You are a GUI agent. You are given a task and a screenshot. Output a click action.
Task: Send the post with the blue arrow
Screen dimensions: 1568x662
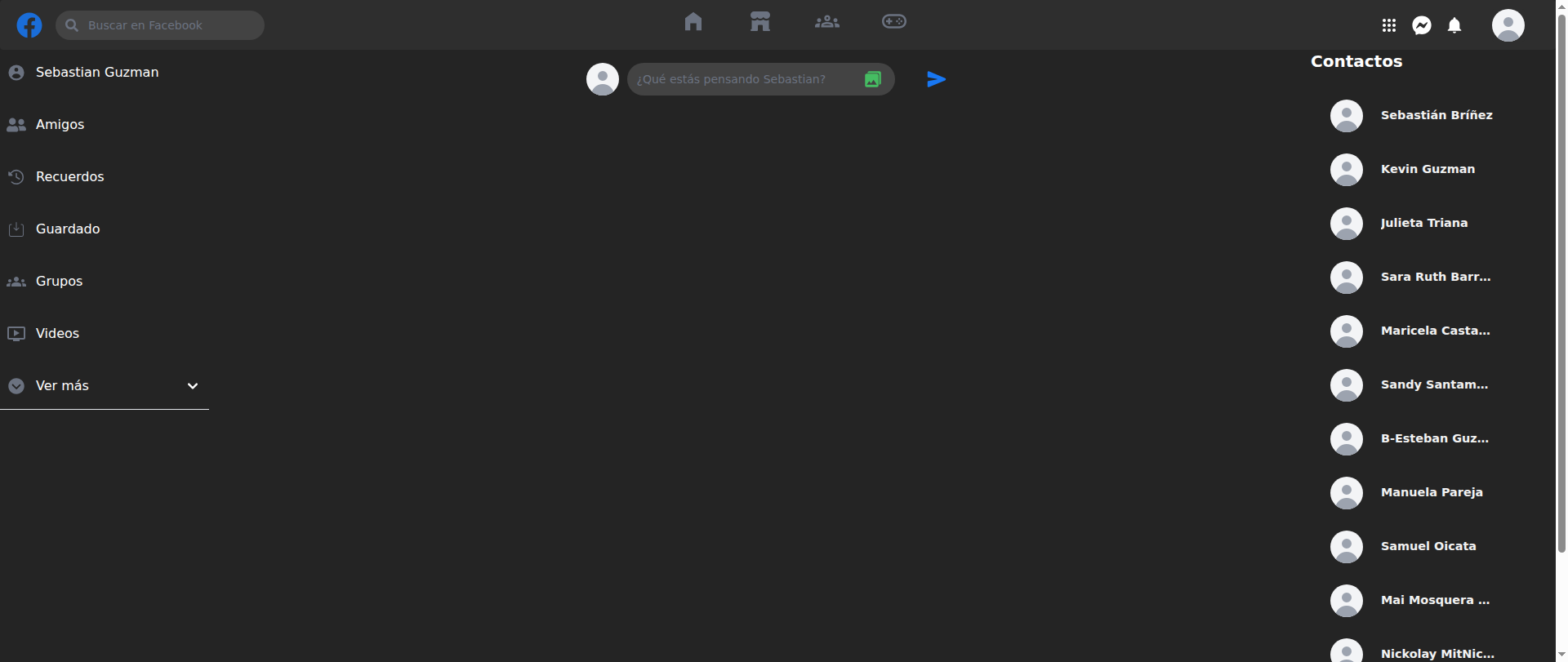[937, 79]
